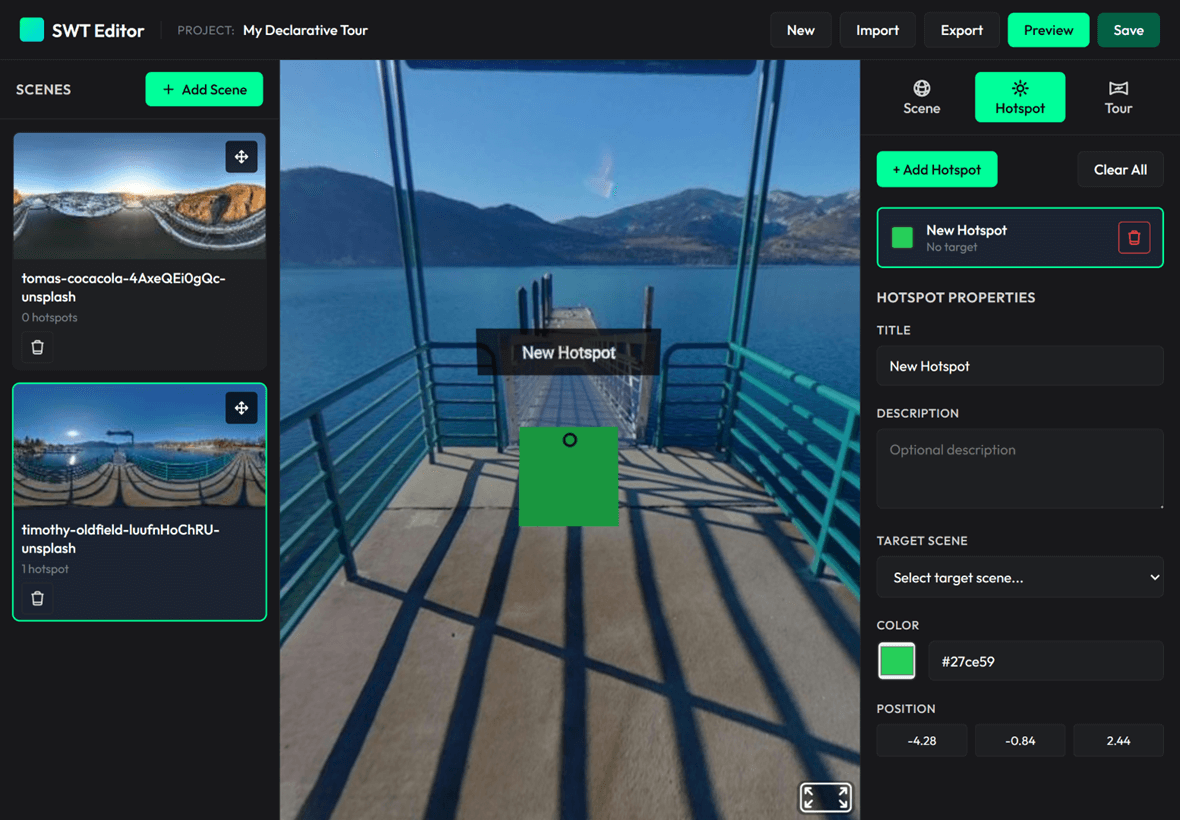Click the green square icon in hotspot list
The height and width of the screenshot is (820, 1180).
[x=902, y=238]
